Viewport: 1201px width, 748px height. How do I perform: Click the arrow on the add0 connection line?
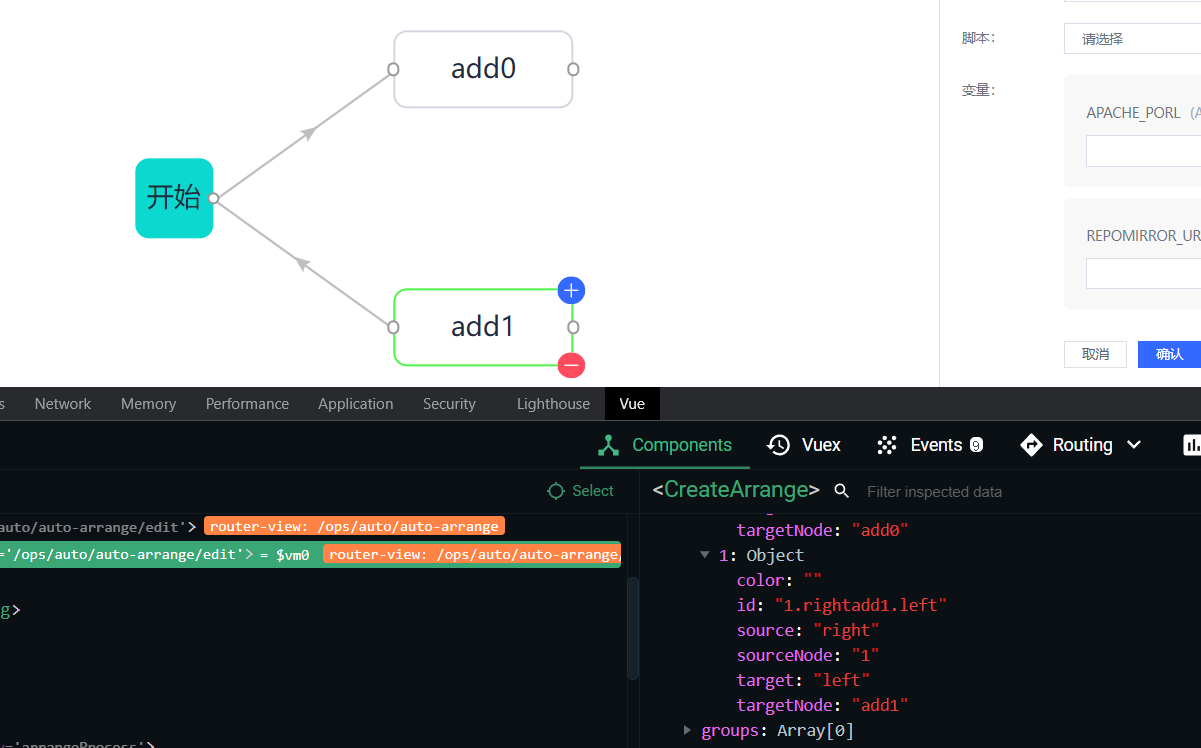coord(310,131)
